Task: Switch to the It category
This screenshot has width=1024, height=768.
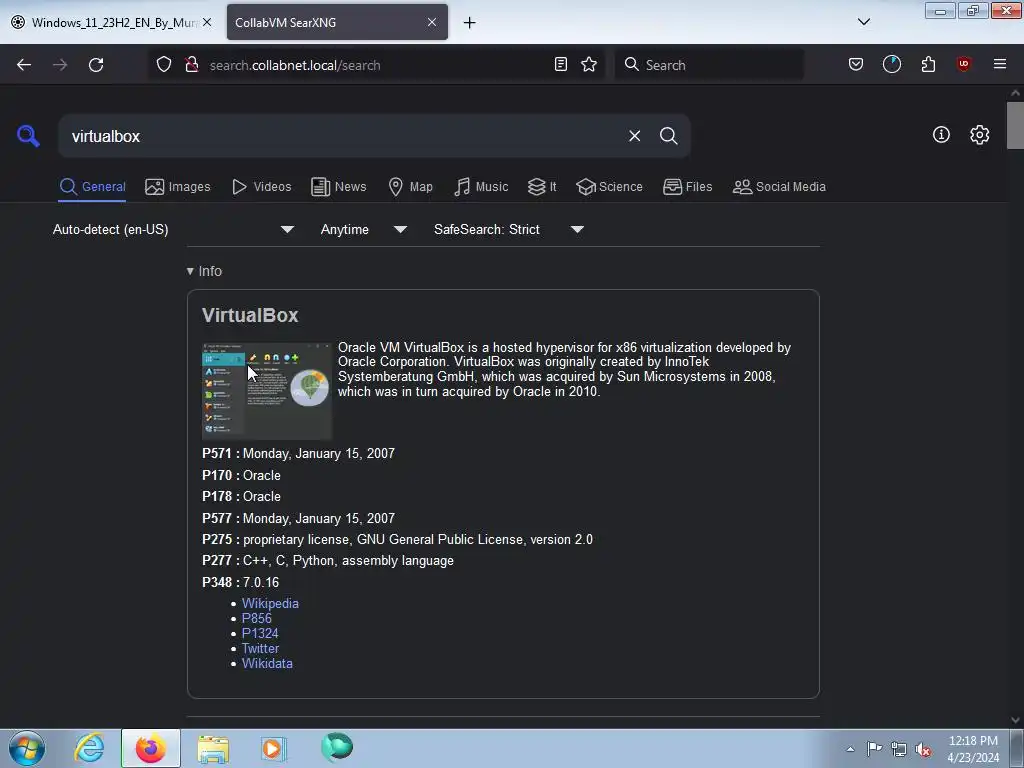Action: pyautogui.click(x=542, y=187)
